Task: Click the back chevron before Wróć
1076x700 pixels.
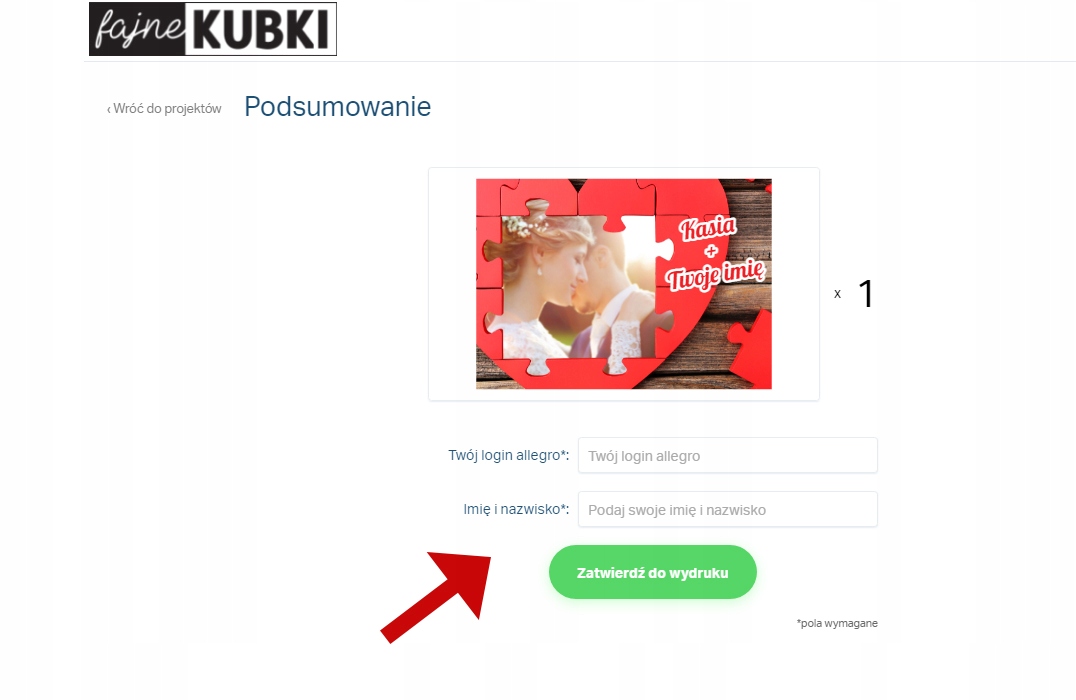Action: coord(108,109)
